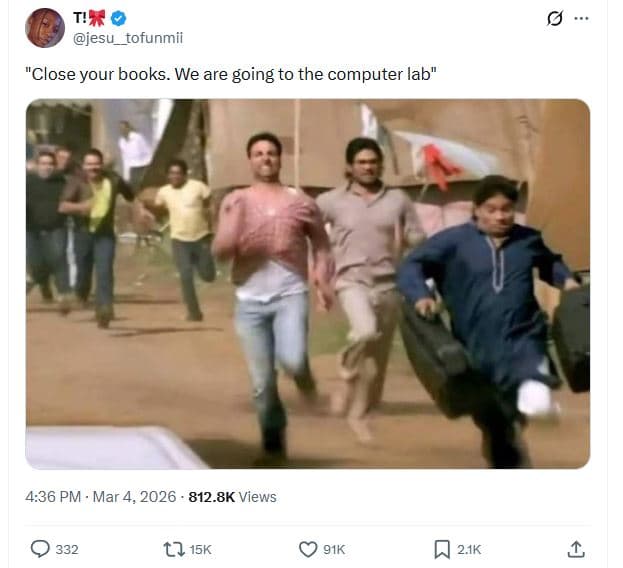623x568 pixels.
Task: Like the tweet with heart icon
Action: click(x=308, y=549)
